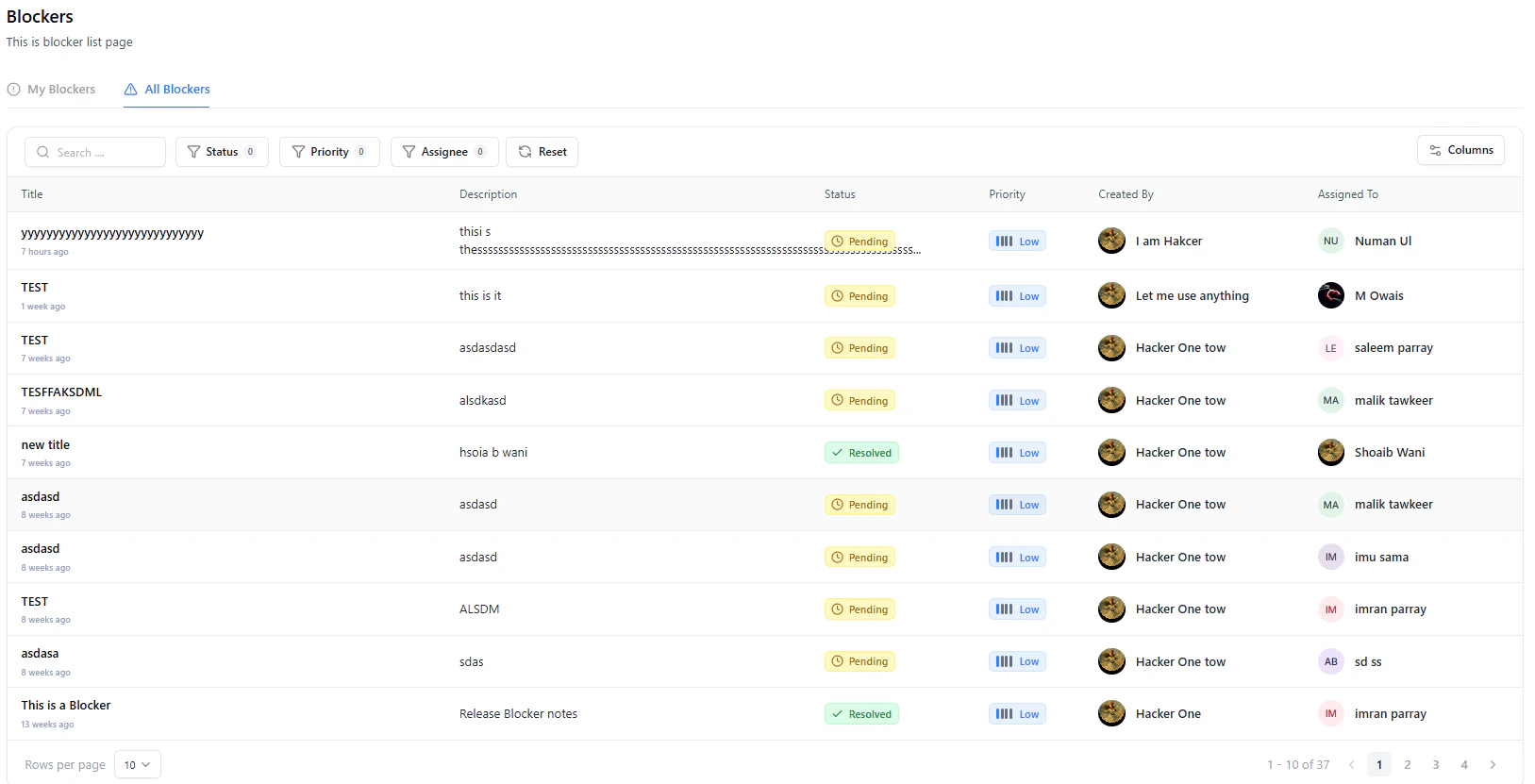
Task: Click the previous page chevron
Action: tap(1351, 765)
